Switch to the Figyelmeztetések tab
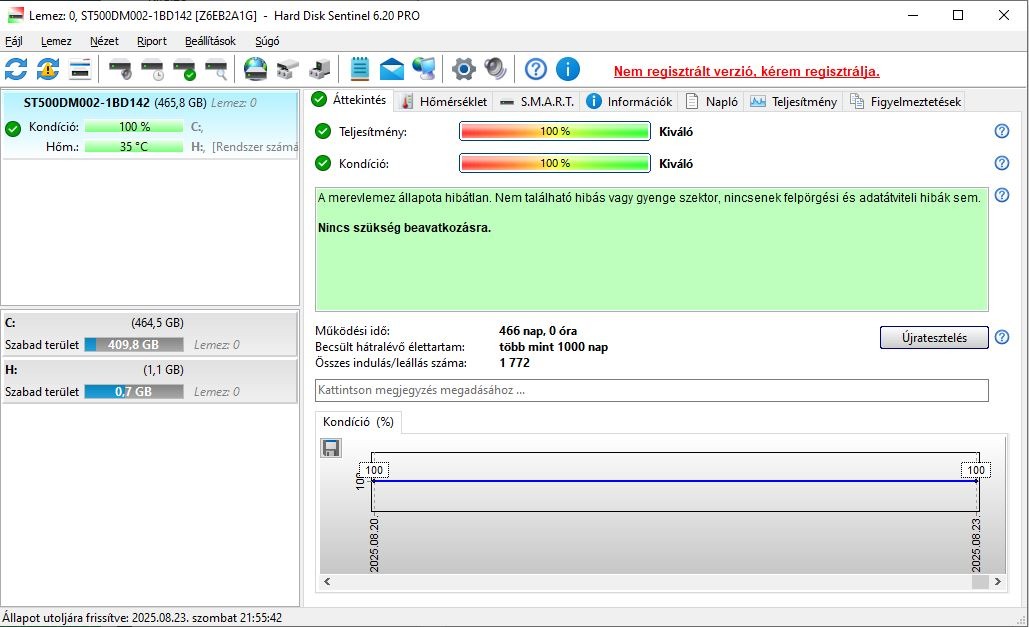Viewport: 1029px width, 627px height. pos(905,102)
